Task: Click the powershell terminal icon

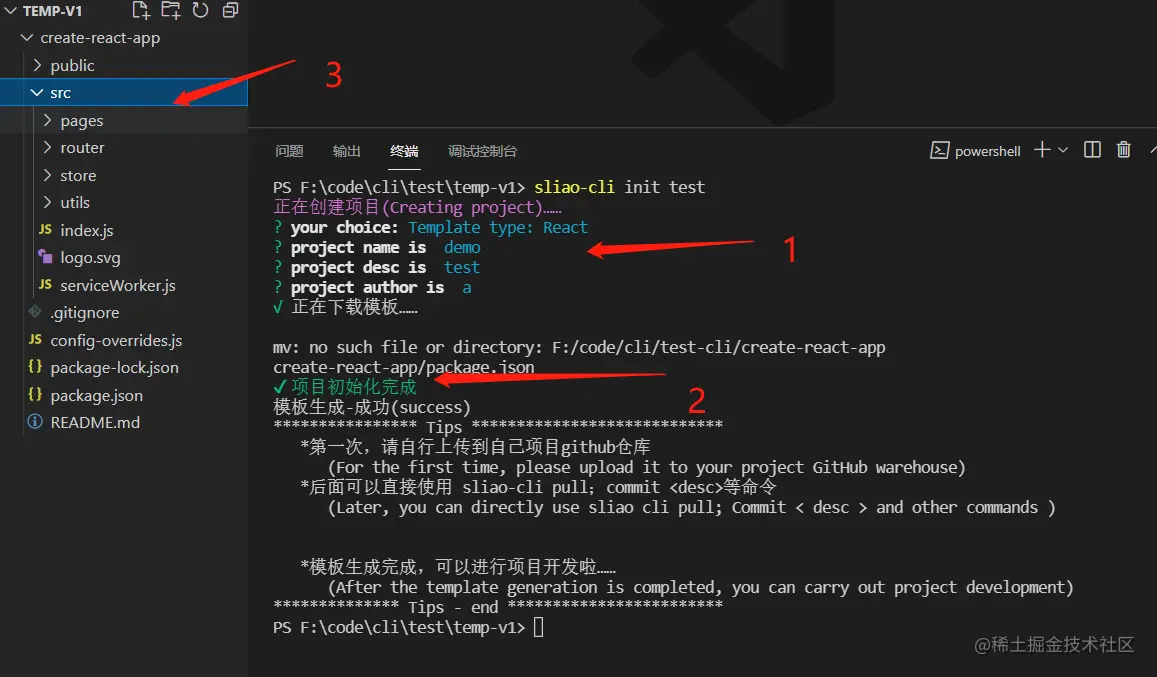Action: point(939,151)
